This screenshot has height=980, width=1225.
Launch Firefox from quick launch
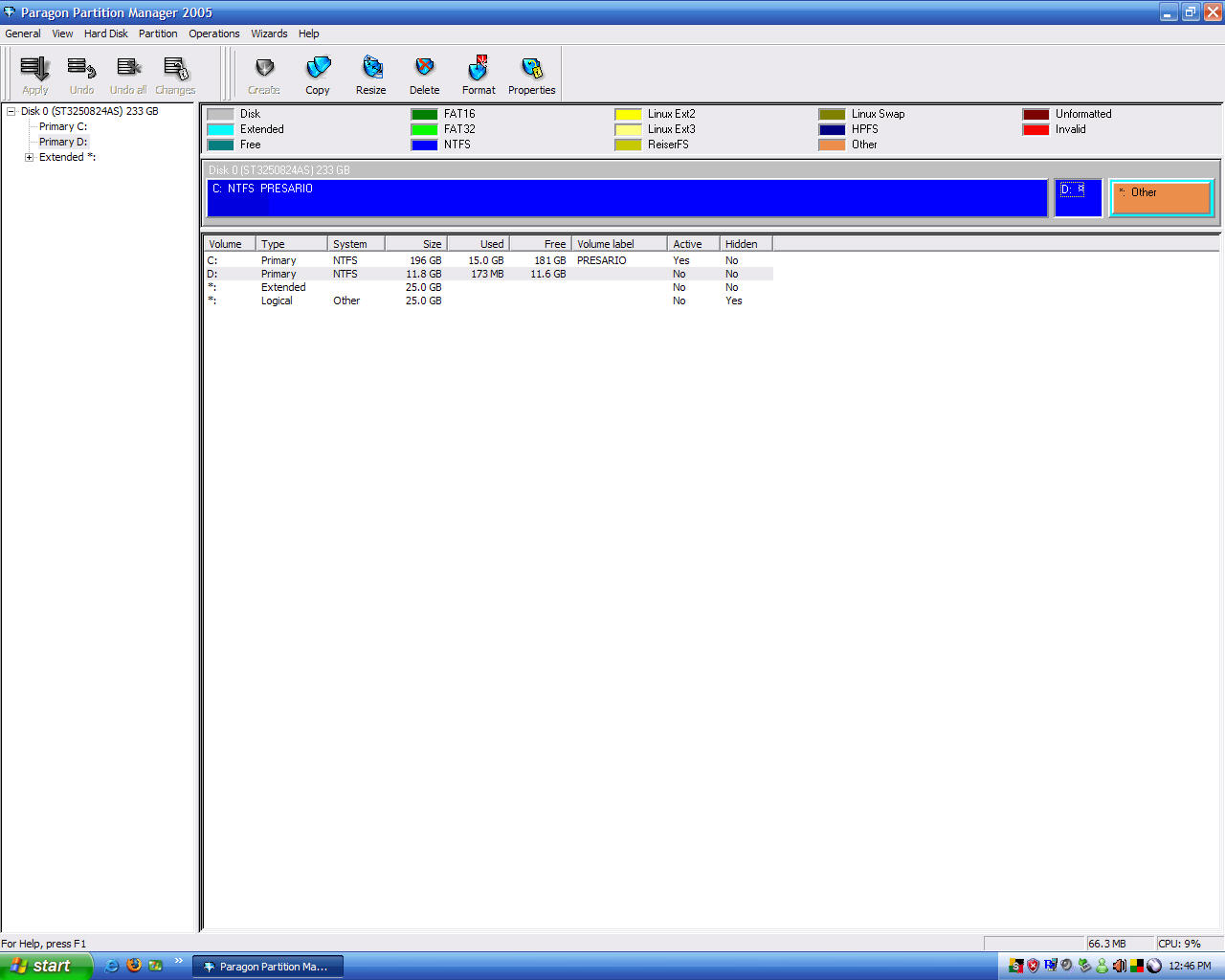click(134, 966)
